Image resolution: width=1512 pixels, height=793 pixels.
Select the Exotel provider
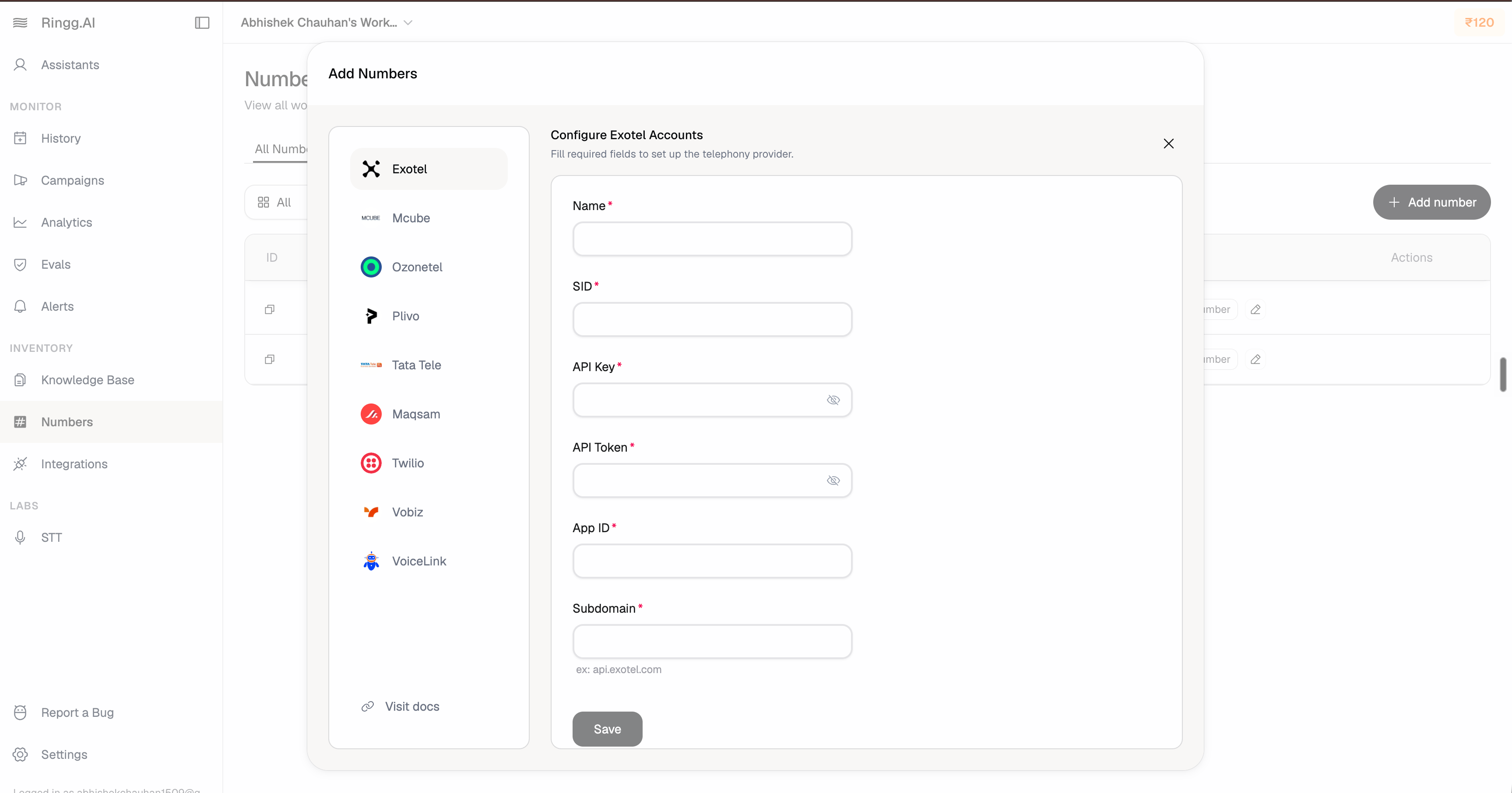pos(429,168)
